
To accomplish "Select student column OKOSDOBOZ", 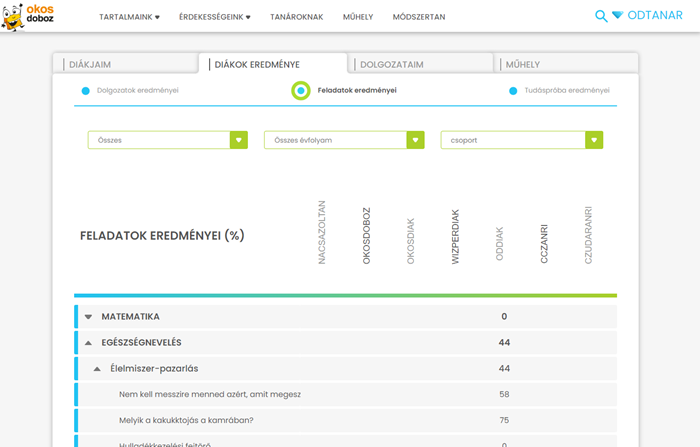I will pyautogui.click(x=367, y=236).
